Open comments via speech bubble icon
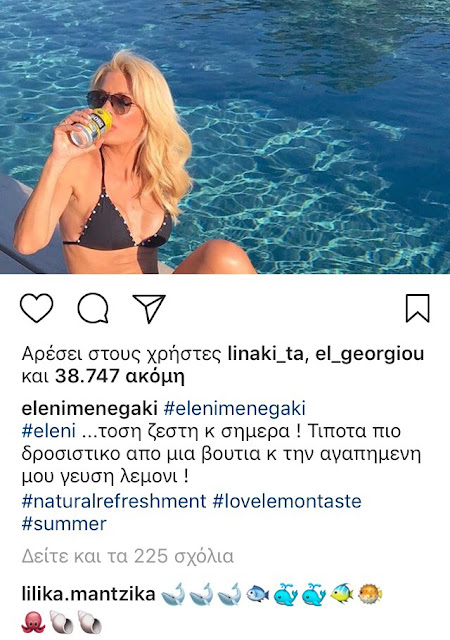 [93, 308]
